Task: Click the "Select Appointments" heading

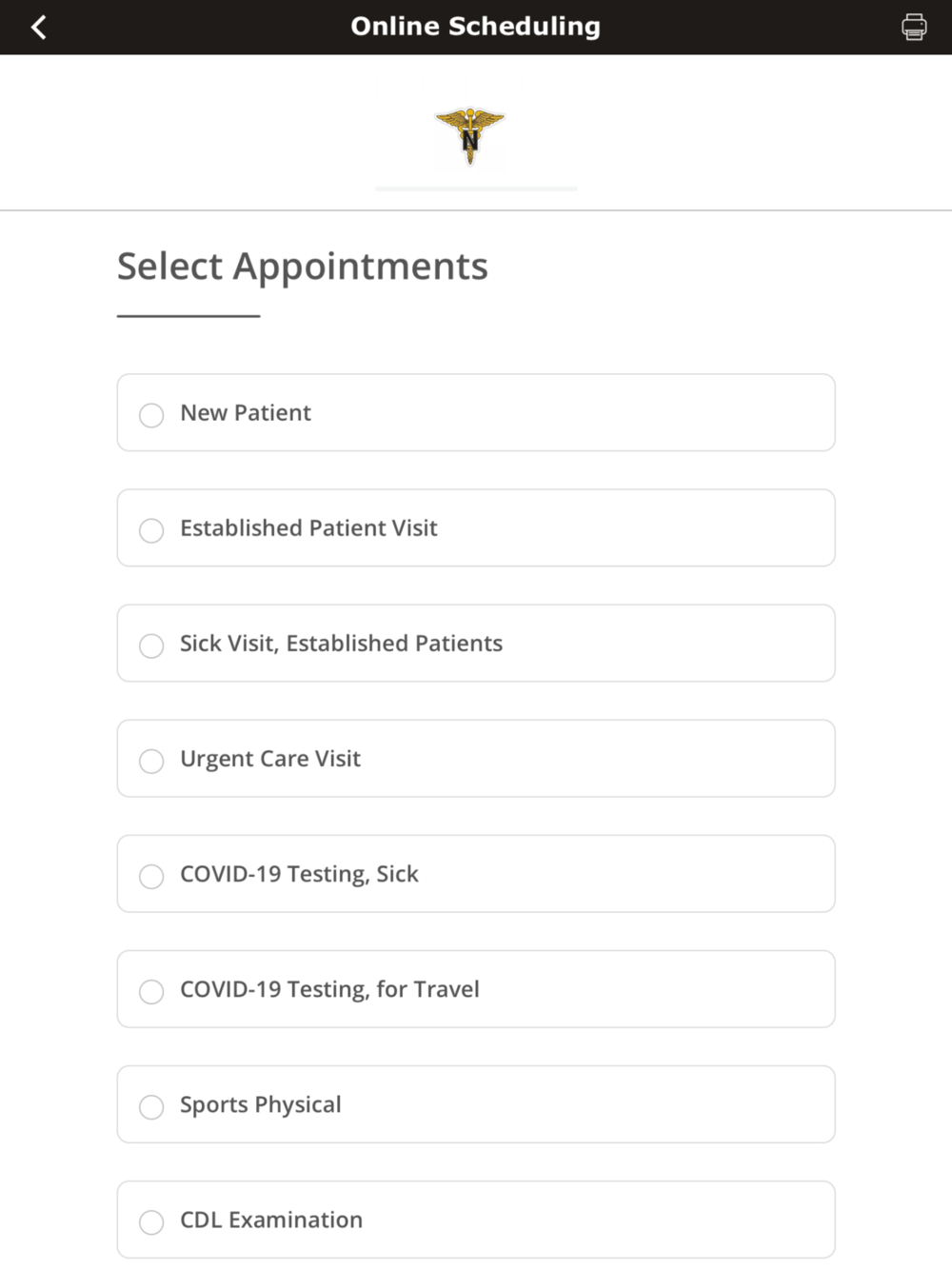Action: point(303,267)
